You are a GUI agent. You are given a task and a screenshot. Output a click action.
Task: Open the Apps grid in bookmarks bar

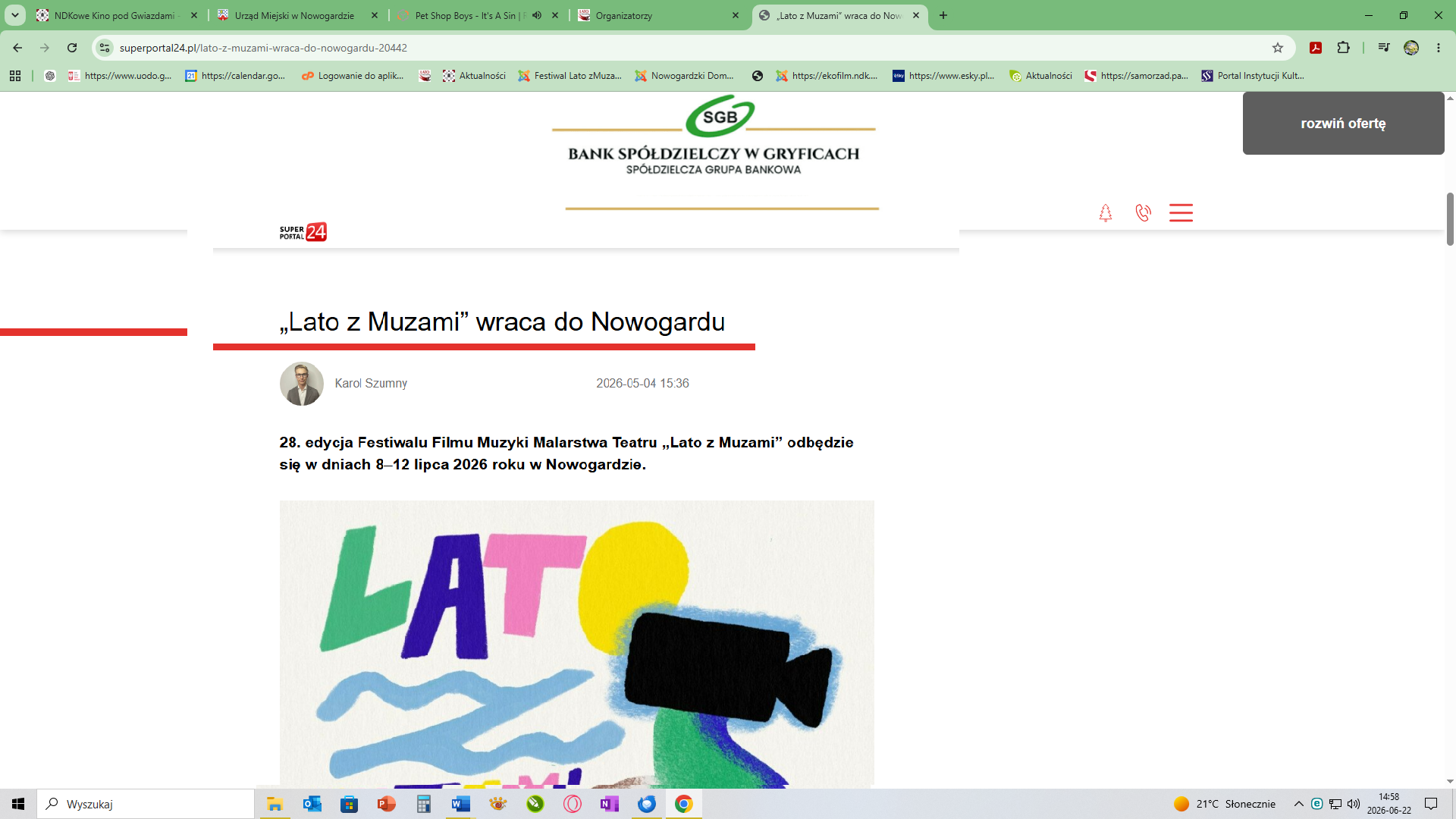pos(15,76)
